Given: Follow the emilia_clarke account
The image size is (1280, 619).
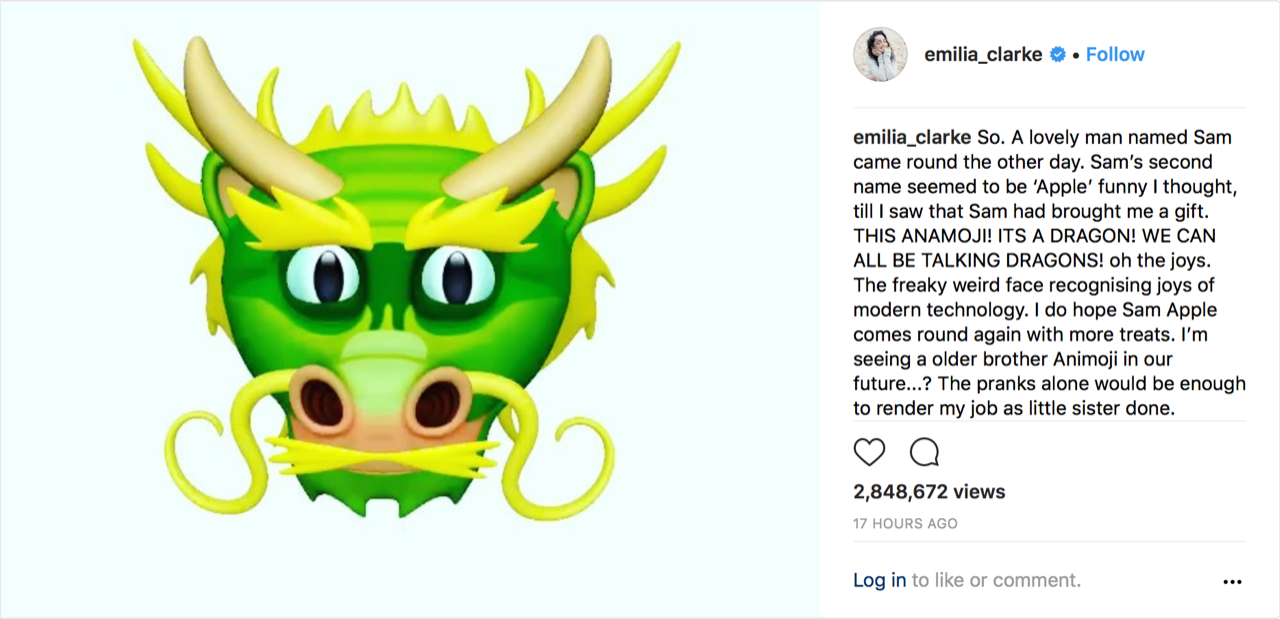Looking at the screenshot, I should click(x=1115, y=55).
